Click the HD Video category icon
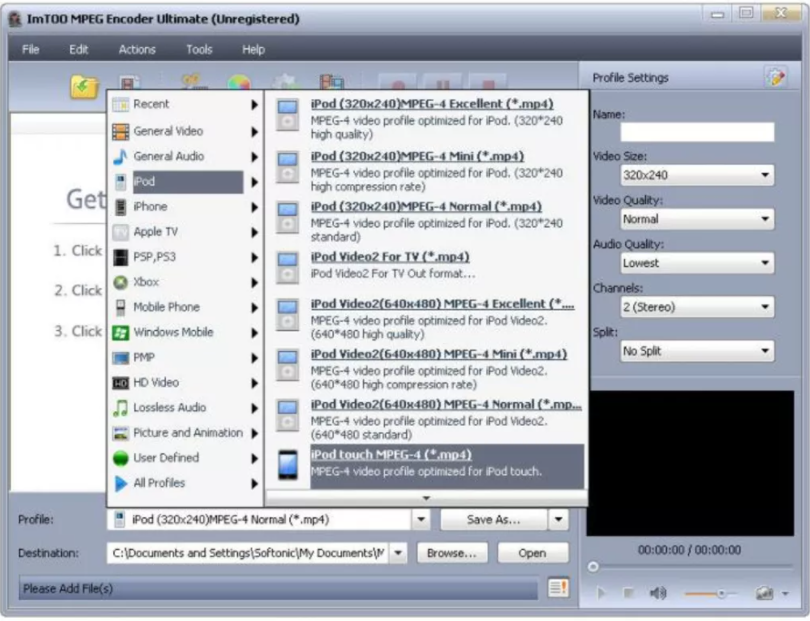The height and width of the screenshot is (621, 810). pyautogui.click(x=120, y=383)
